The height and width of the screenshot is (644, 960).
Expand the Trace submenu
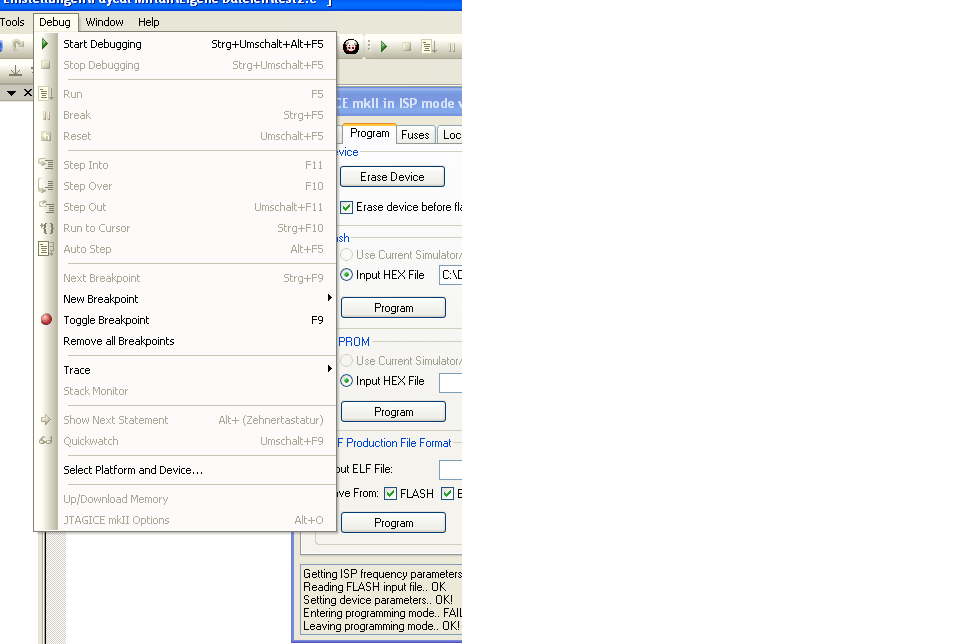pos(185,370)
